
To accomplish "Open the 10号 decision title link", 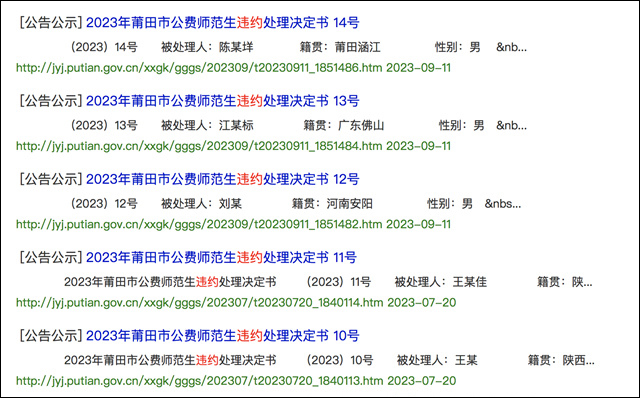I will (x=222, y=336).
